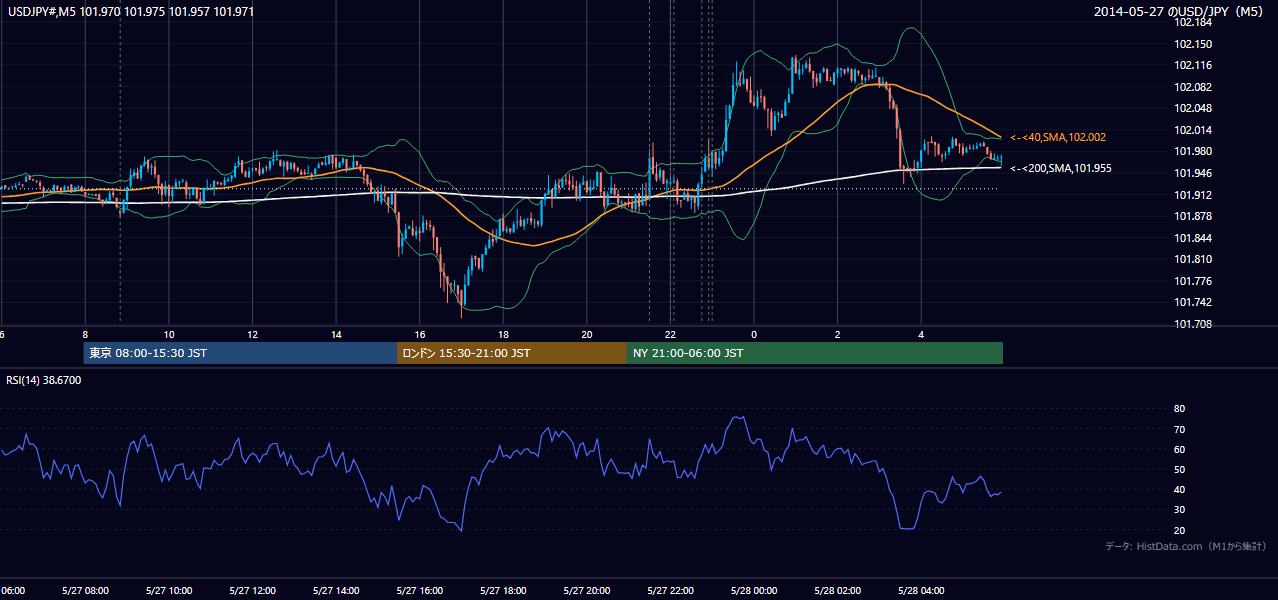Click RSI scale value 30

(x=1179, y=509)
